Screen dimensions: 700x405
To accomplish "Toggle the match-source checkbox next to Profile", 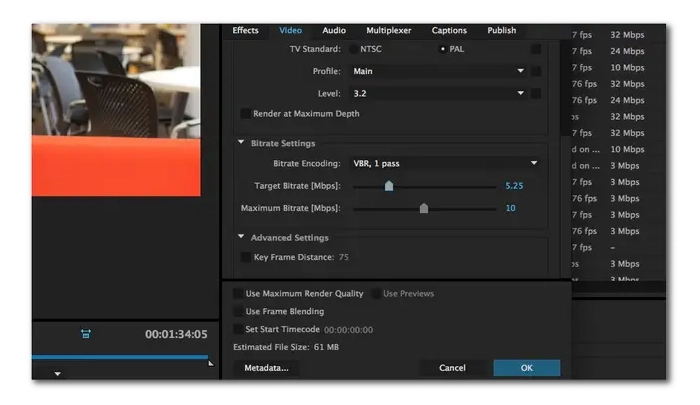I will [537, 72].
